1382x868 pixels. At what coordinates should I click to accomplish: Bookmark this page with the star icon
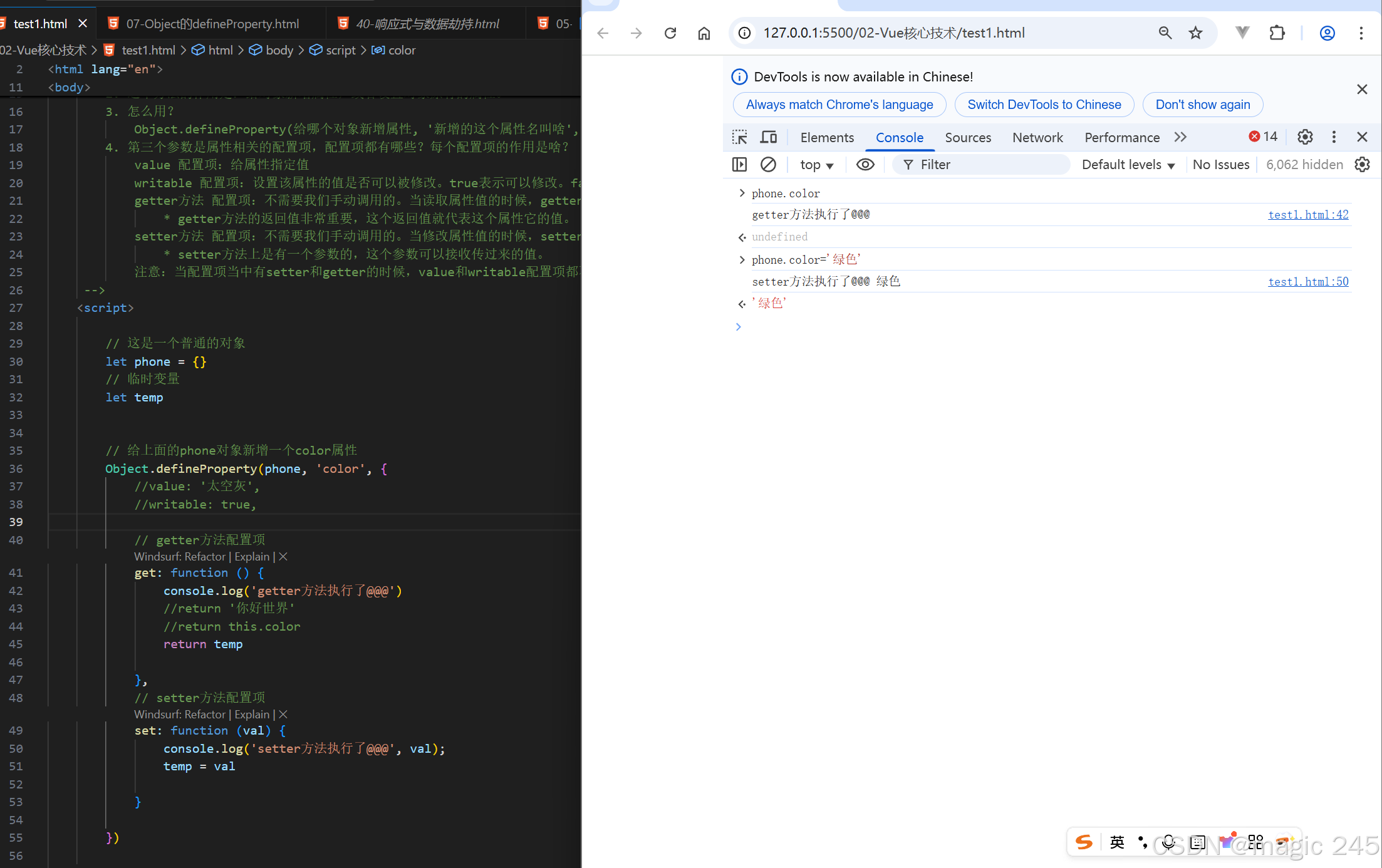(1195, 33)
